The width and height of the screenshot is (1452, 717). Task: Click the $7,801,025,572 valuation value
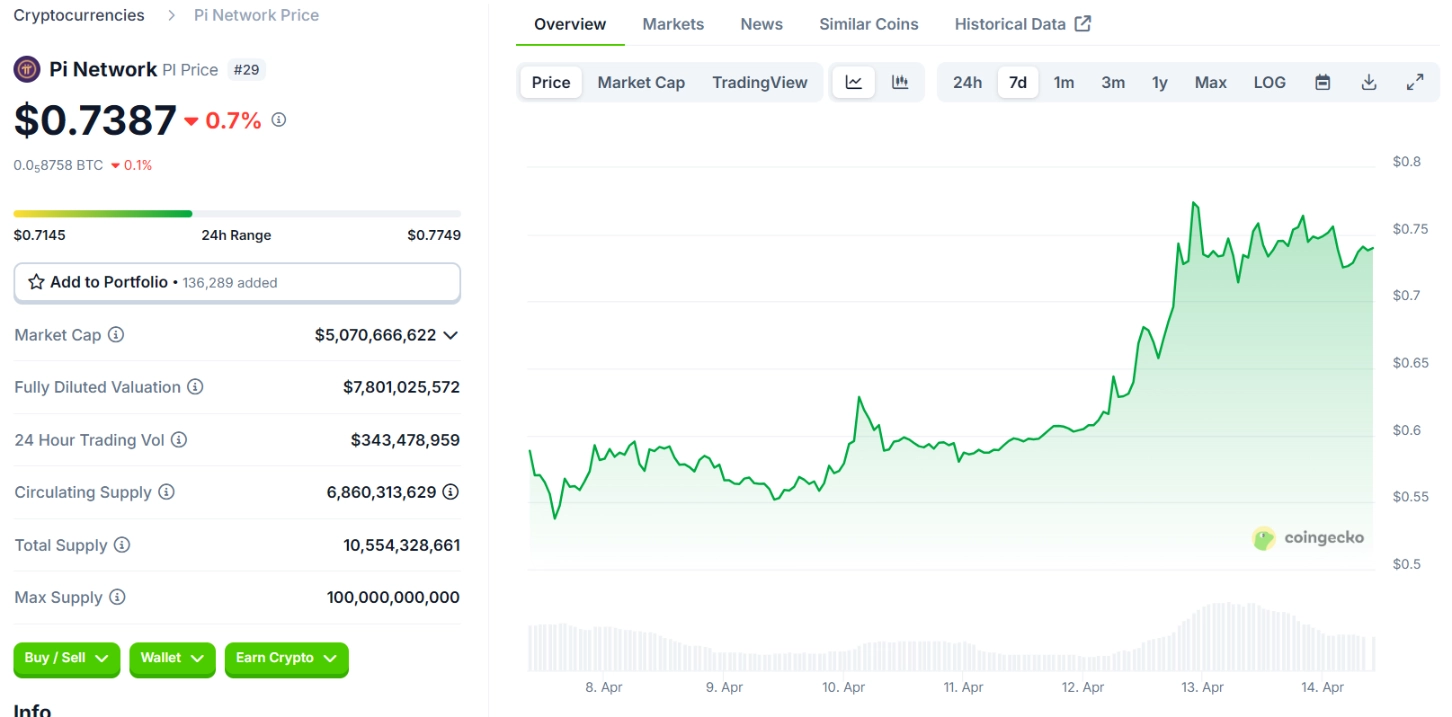(x=401, y=387)
